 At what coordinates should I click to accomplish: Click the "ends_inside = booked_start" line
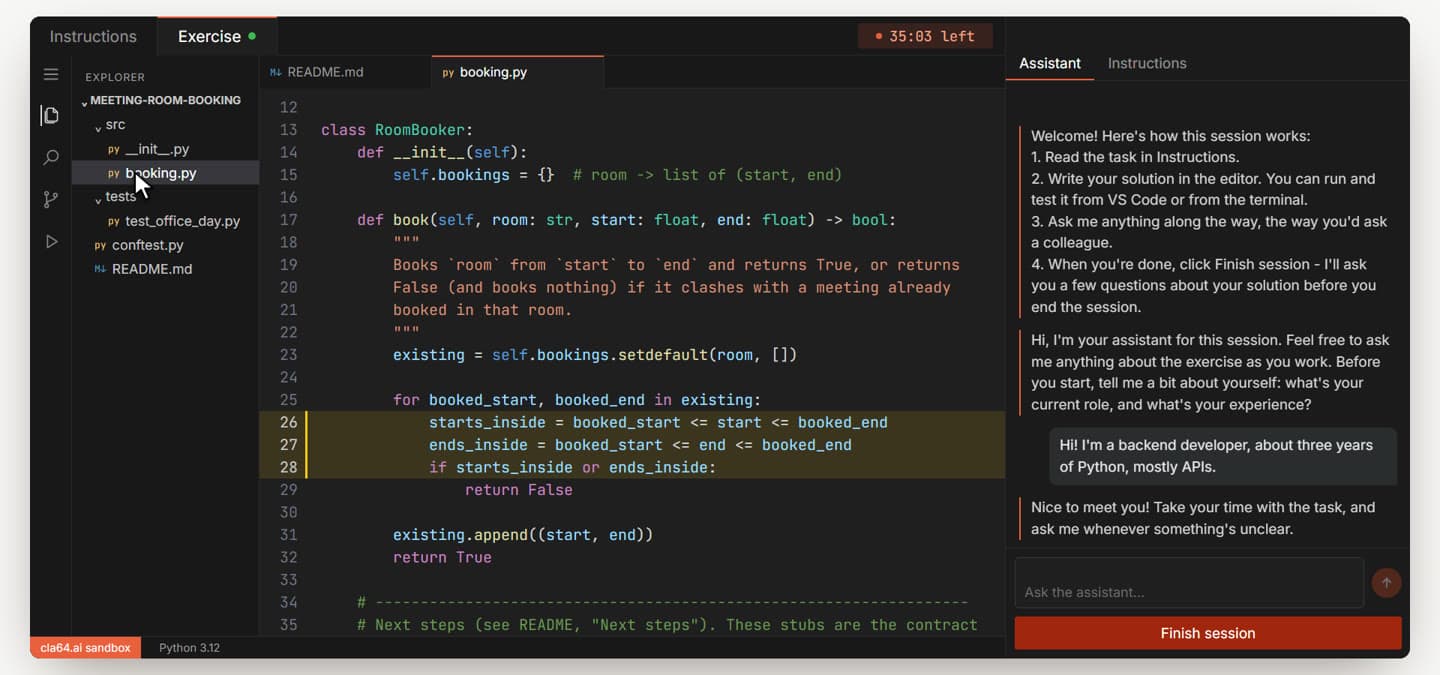coord(640,445)
